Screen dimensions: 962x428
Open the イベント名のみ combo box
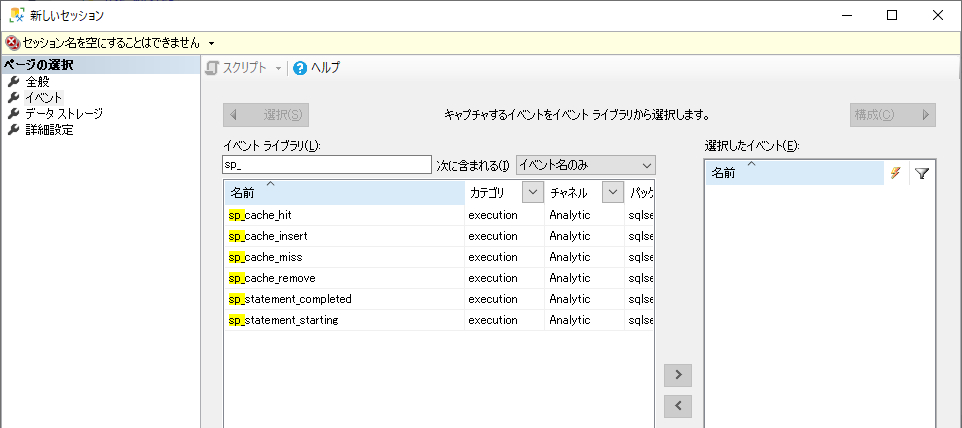coord(586,165)
